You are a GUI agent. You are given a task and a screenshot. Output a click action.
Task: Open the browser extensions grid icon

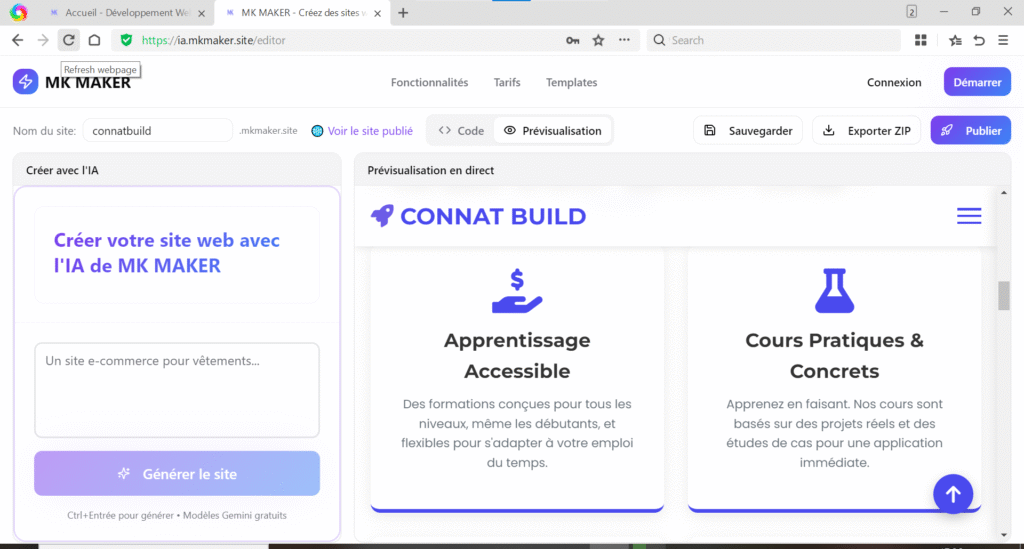[x=921, y=40]
